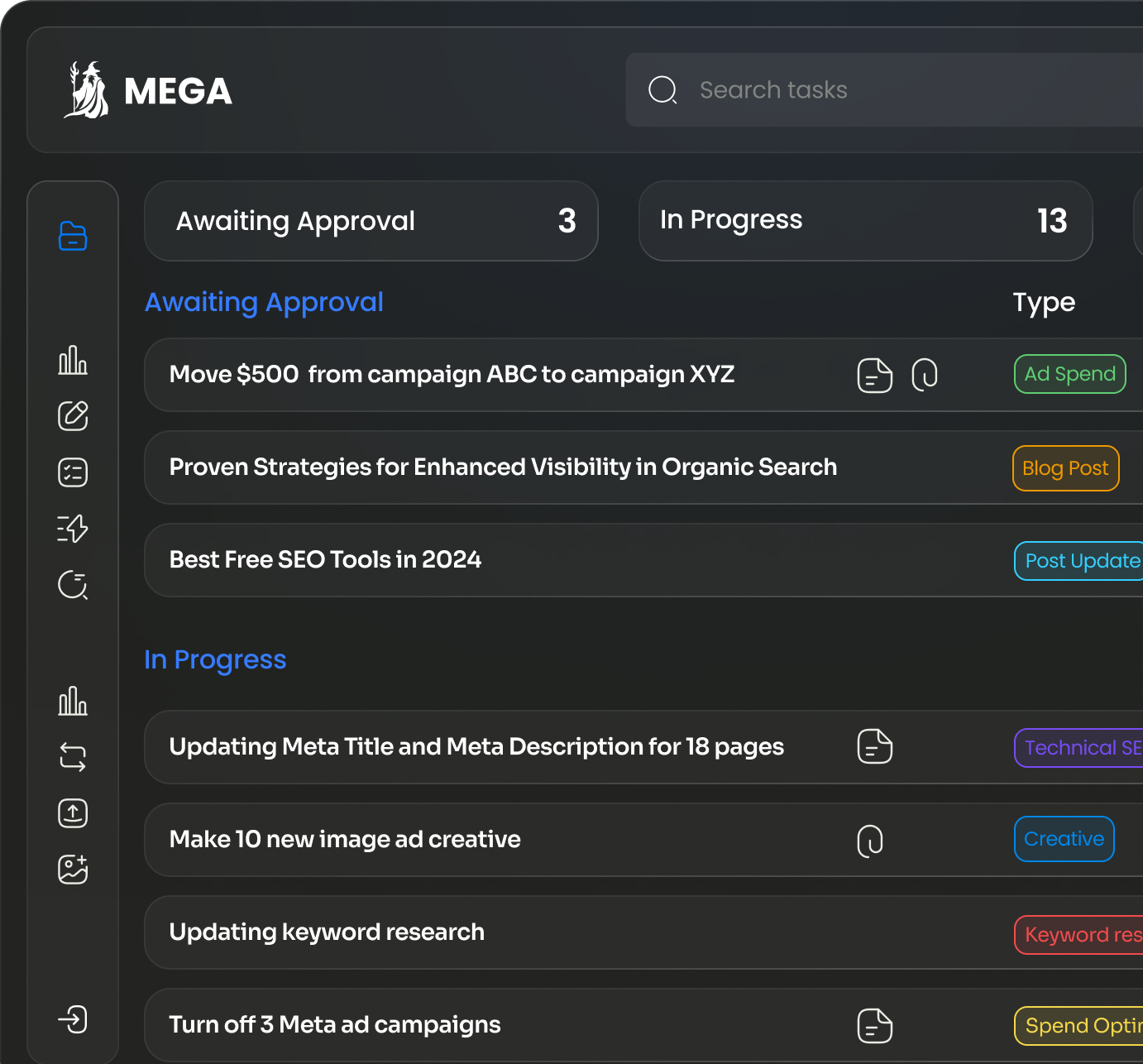Click the logout icon at sidebar bottom
This screenshot has width=1143, height=1064.
(73, 1019)
